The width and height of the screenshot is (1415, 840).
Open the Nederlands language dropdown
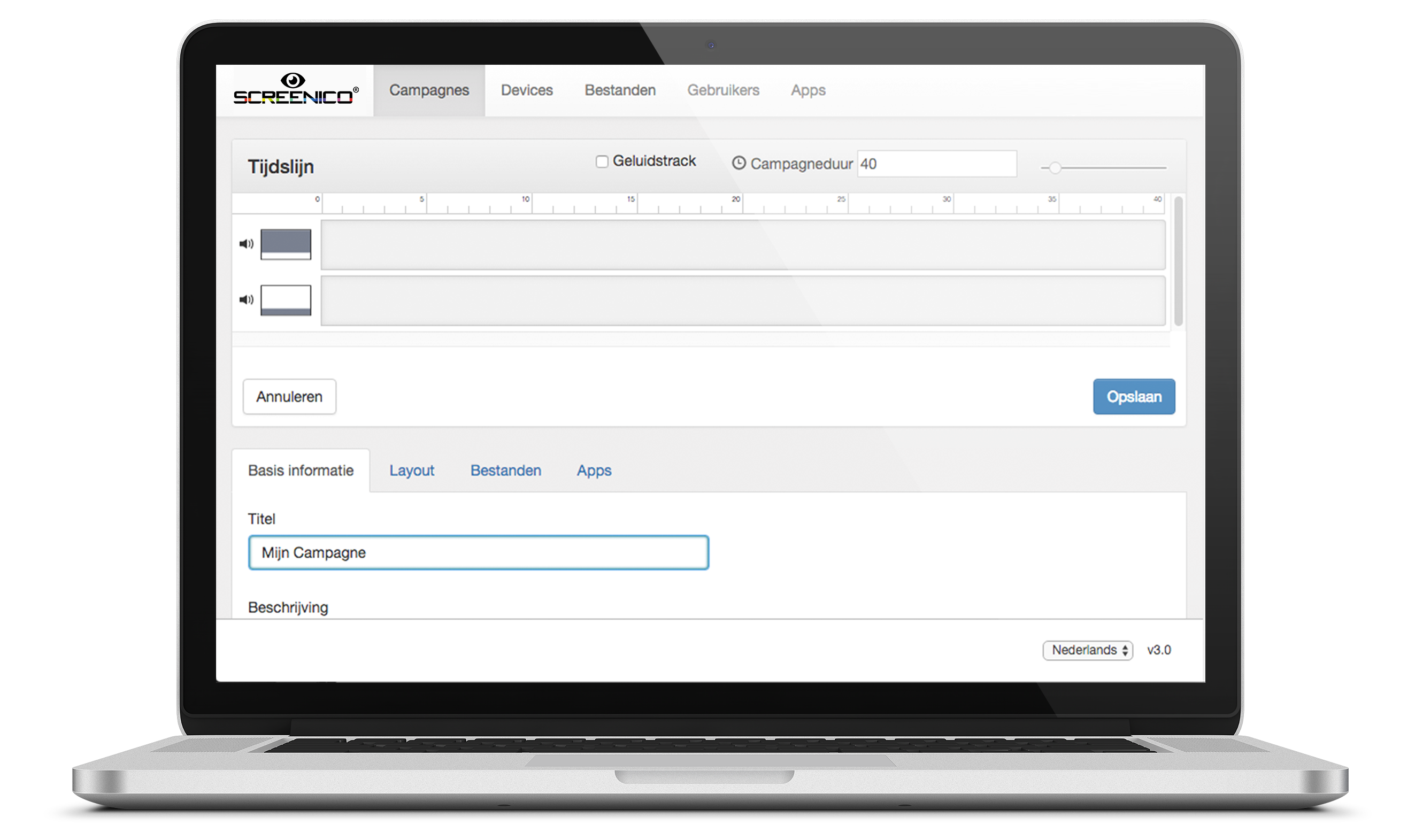1088,650
